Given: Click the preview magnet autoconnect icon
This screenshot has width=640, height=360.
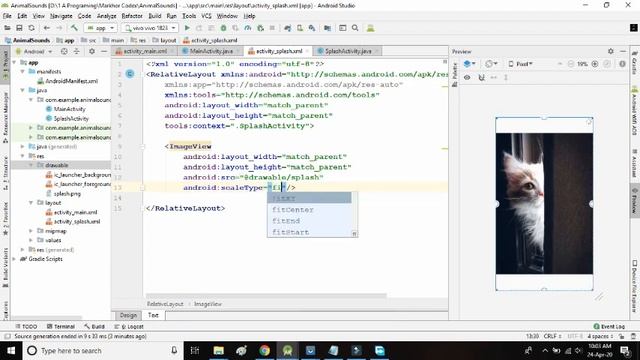Looking at the screenshot, I should click(x=482, y=77).
